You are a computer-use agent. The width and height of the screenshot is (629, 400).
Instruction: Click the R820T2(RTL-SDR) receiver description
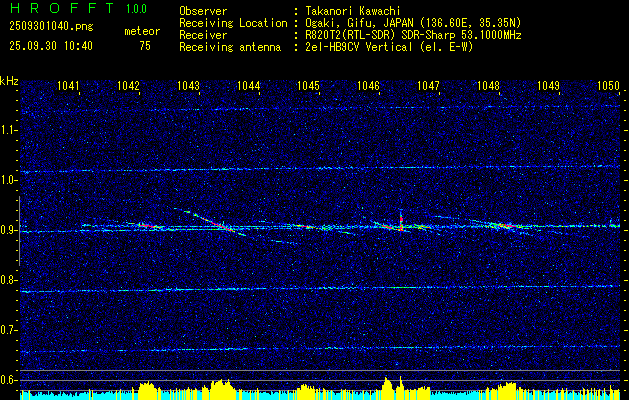click(x=413, y=35)
